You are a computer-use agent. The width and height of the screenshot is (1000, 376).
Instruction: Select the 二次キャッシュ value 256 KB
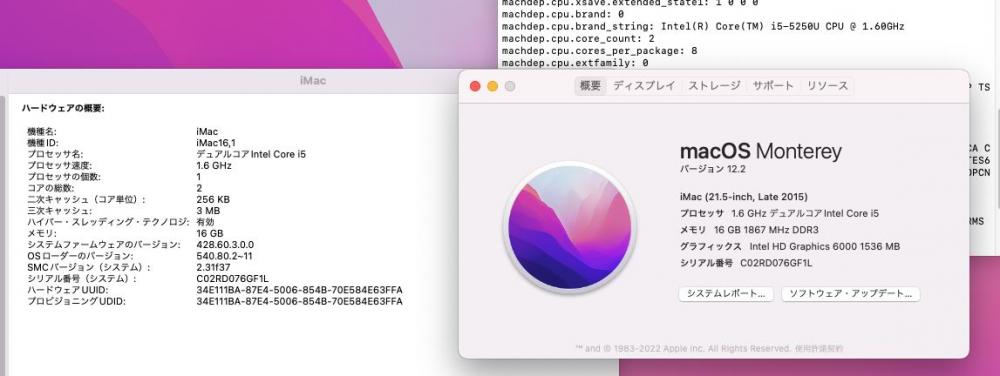[x=213, y=199]
